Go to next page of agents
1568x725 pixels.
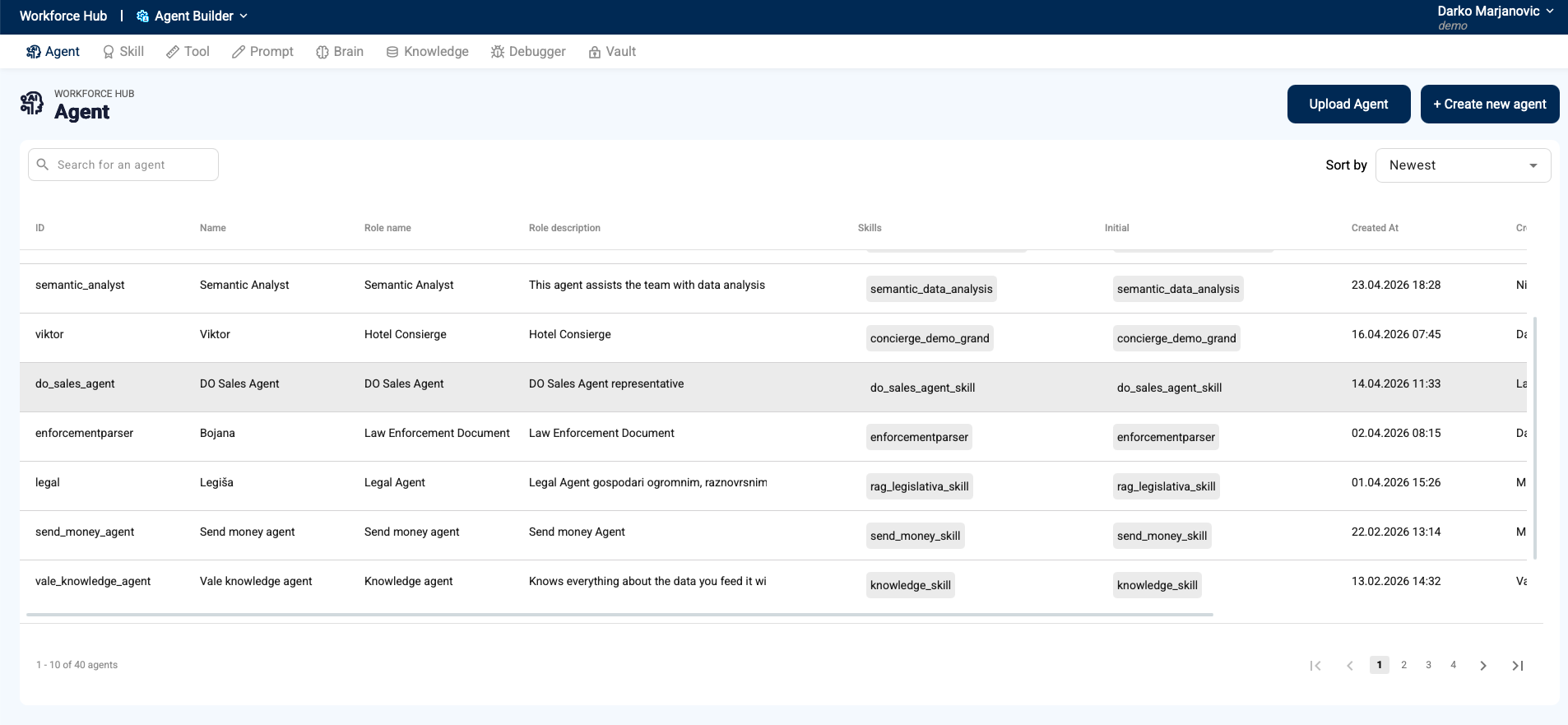tap(1483, 666)
